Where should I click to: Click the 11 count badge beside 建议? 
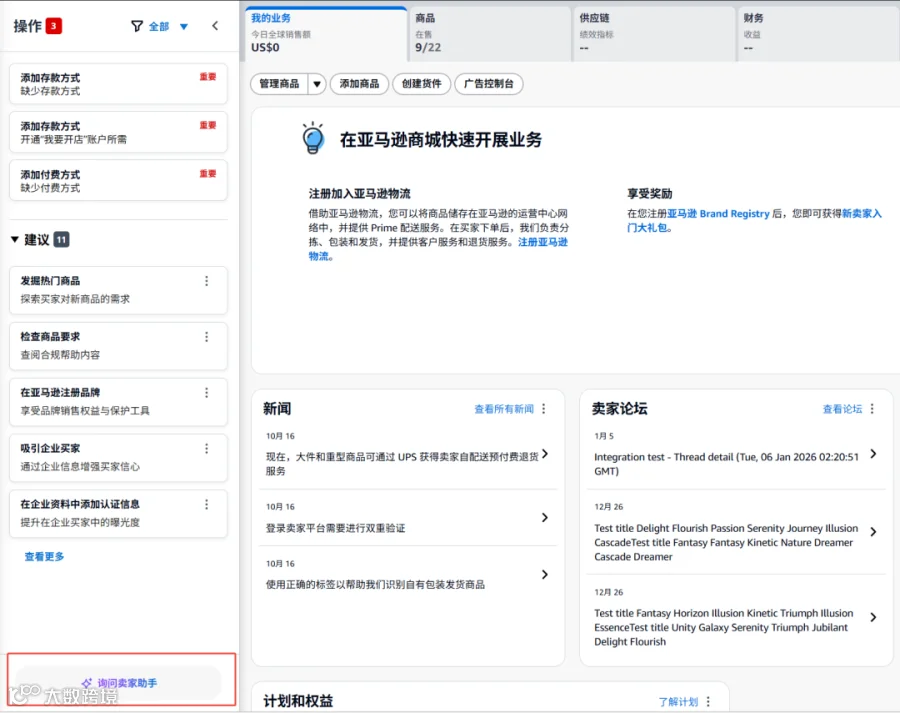click(61, 239)
